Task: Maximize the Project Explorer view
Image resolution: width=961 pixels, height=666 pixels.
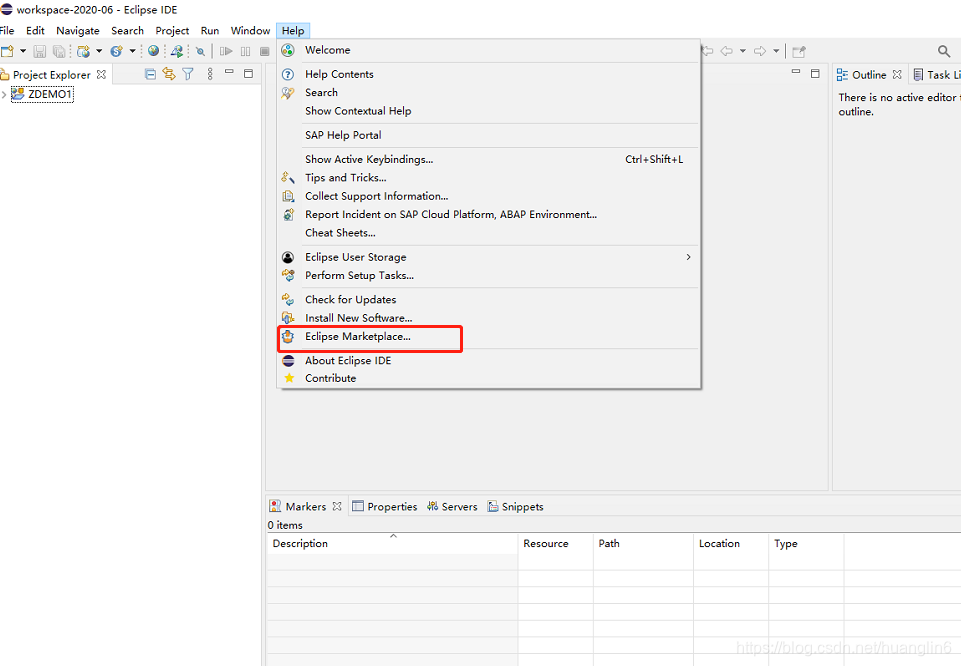Action: point(248,74)
